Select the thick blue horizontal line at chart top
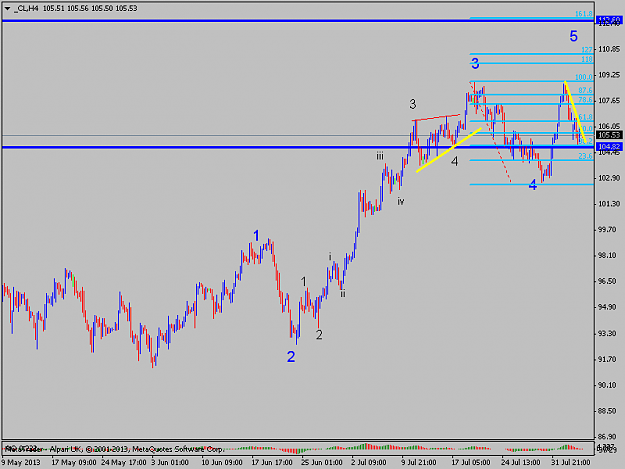625x469 pixels. click(x=298, y=20)
